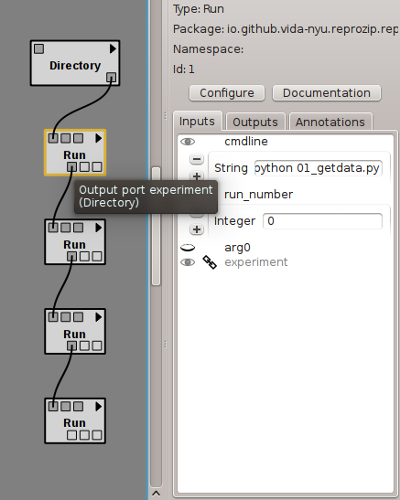The height and width of the screenshot is (500, 400).
Task: Click first output port of second Run module
Action: pyautogui.click(x=72, y=256)
